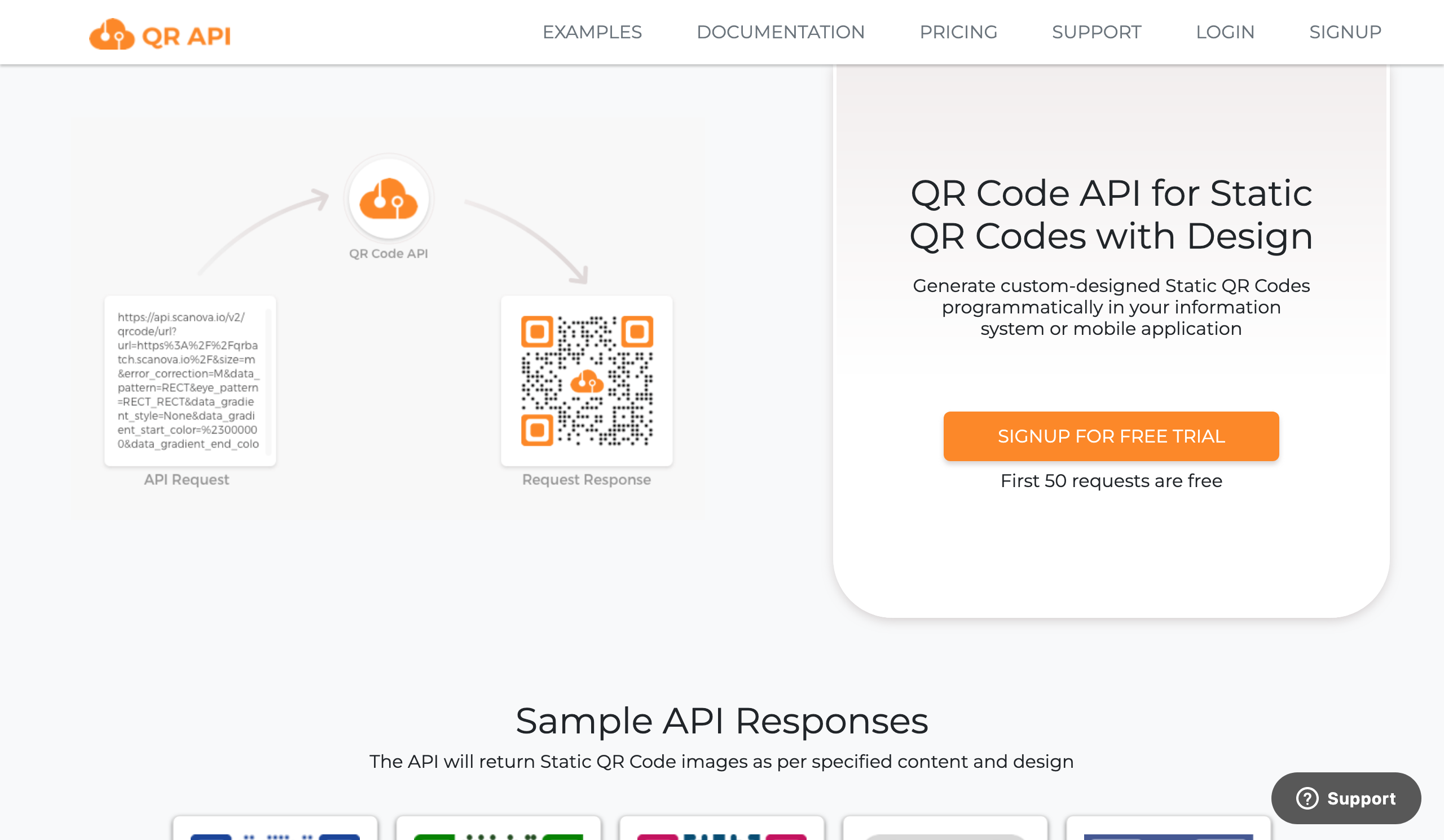The width and height of the screenshot is (1444, 840).
Task: Click Signup for Free Trial button
Action: click(x=1111, y=436)
